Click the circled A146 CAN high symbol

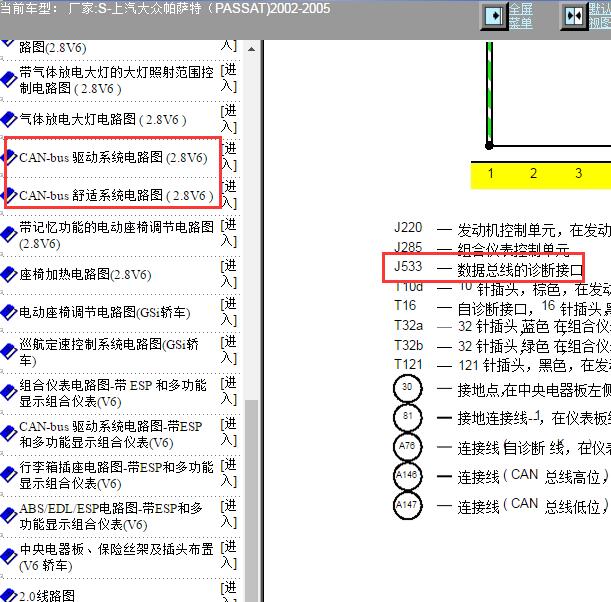(407, 475)
